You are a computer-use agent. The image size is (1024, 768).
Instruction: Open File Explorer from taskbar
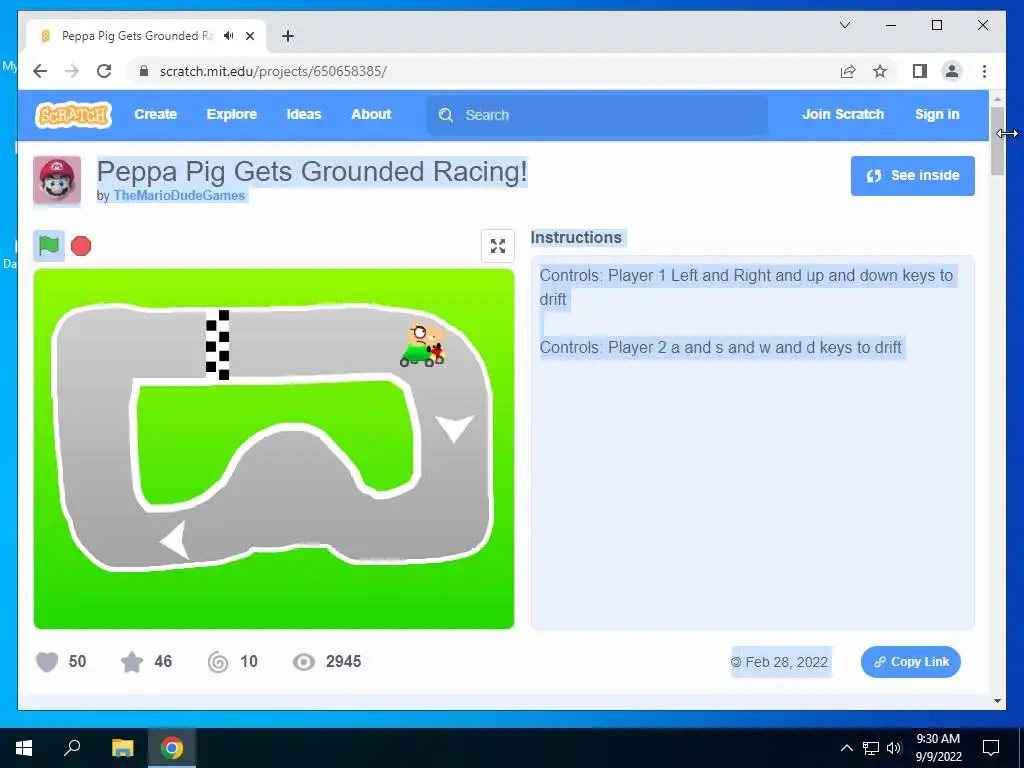(122, 748)
